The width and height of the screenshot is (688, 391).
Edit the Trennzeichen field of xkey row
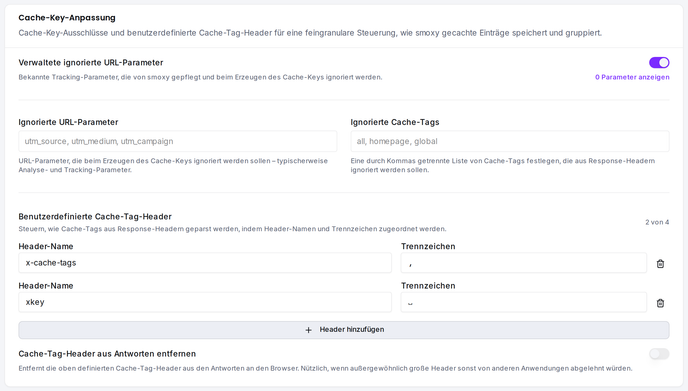click(523, 302)
